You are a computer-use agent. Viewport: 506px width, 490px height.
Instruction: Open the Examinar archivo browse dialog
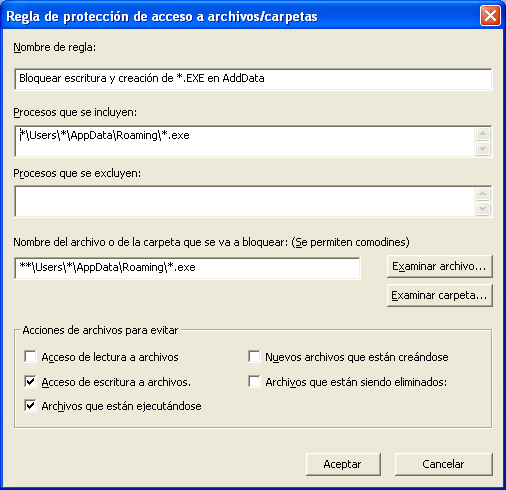tap(439, 266)
